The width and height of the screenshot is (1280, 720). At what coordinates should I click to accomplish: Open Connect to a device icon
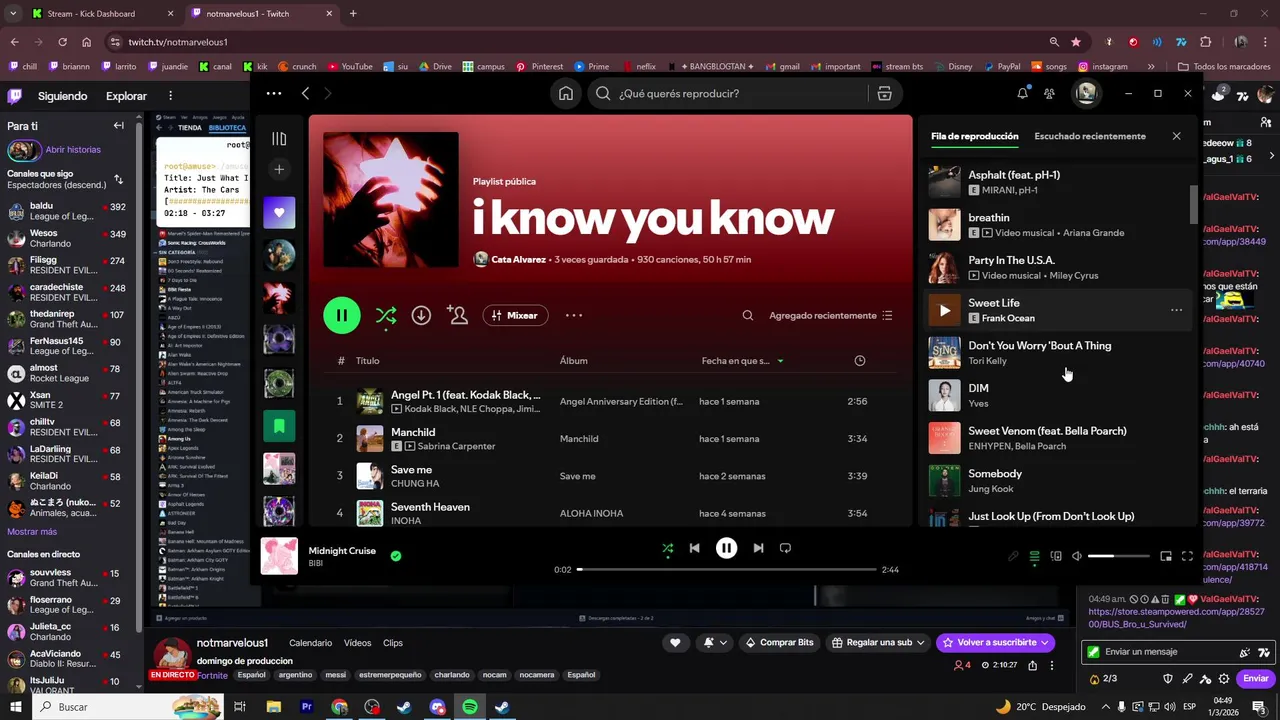(x=1056, y=556)
